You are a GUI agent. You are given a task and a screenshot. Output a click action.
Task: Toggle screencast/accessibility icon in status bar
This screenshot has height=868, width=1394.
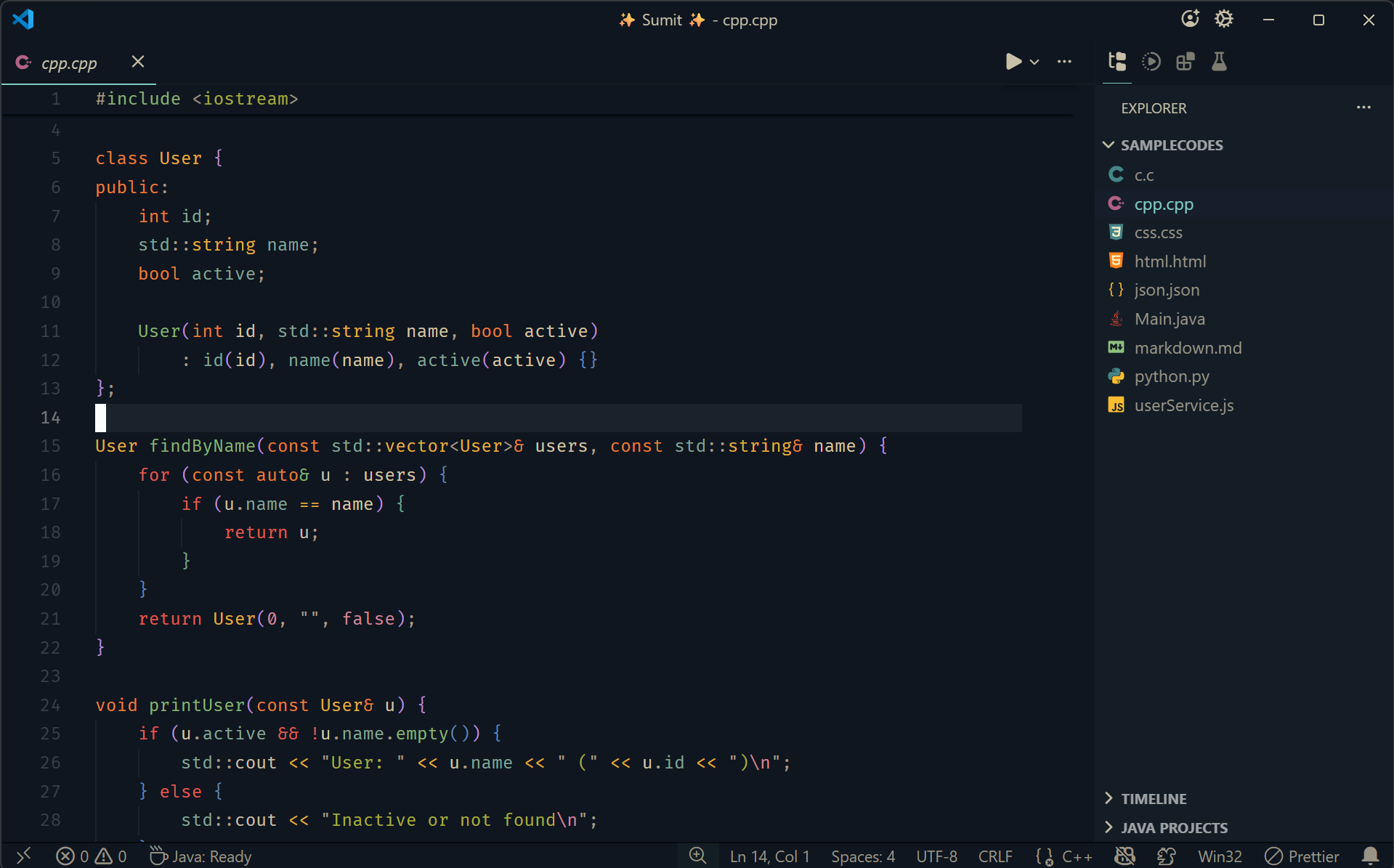click(x=1124, y=856)
